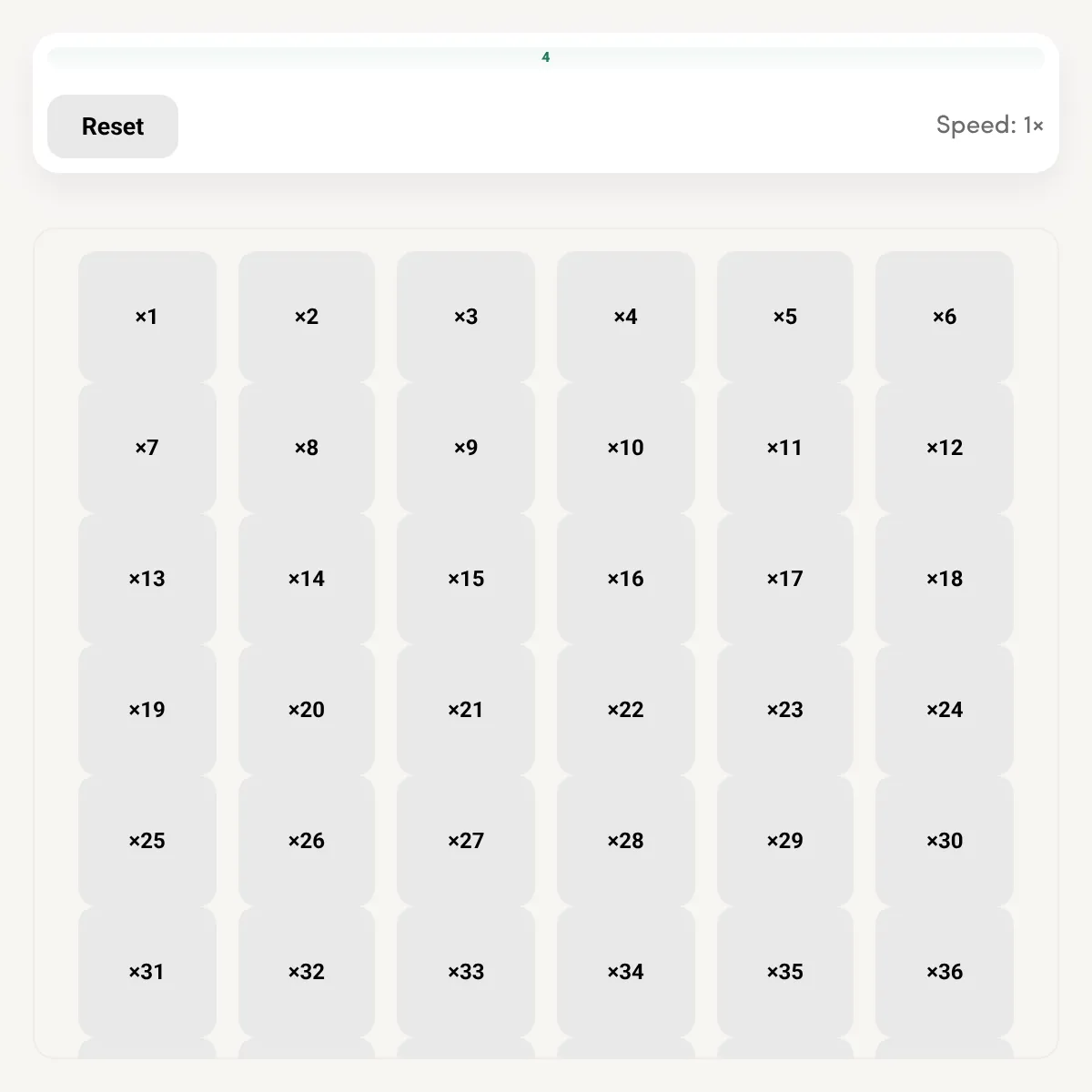Select the ×18 tile
The width and height of the screenshot is (1092, 1092).
(945, 579)
